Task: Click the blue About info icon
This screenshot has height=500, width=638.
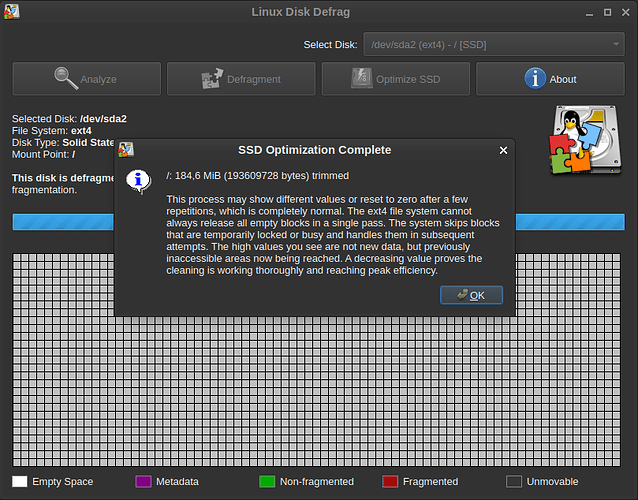Action: [x=535, y=78]
